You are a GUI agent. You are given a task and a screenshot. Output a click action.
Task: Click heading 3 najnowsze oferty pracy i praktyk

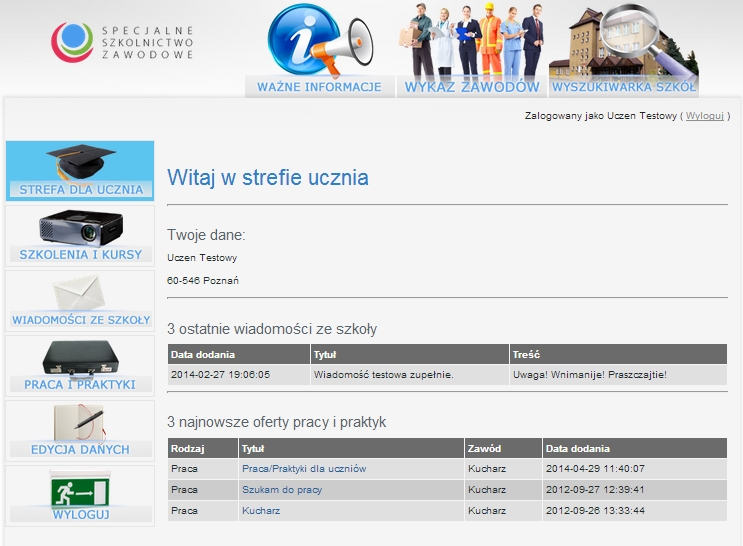(x=276, y=422)
